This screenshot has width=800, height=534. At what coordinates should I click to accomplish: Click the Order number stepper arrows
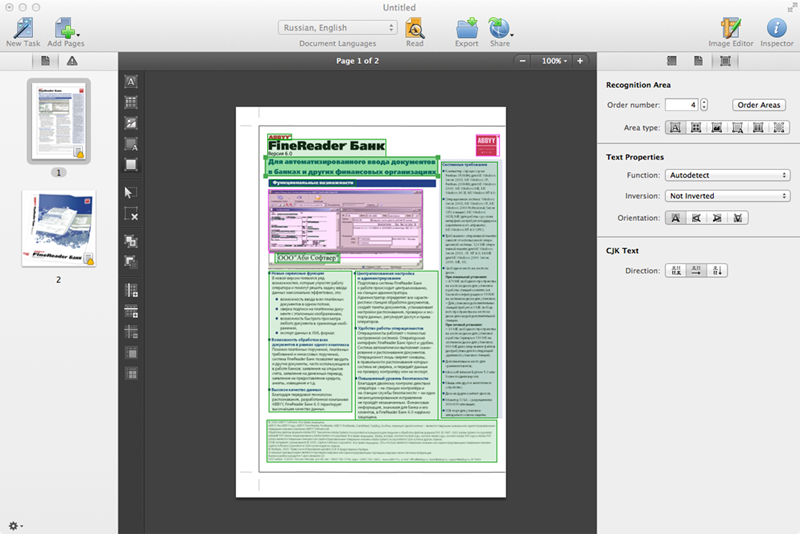(704, 105)
